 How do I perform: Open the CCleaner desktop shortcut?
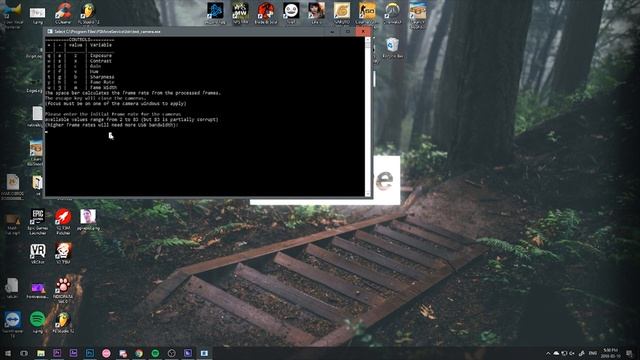click(x=63, y=12)
